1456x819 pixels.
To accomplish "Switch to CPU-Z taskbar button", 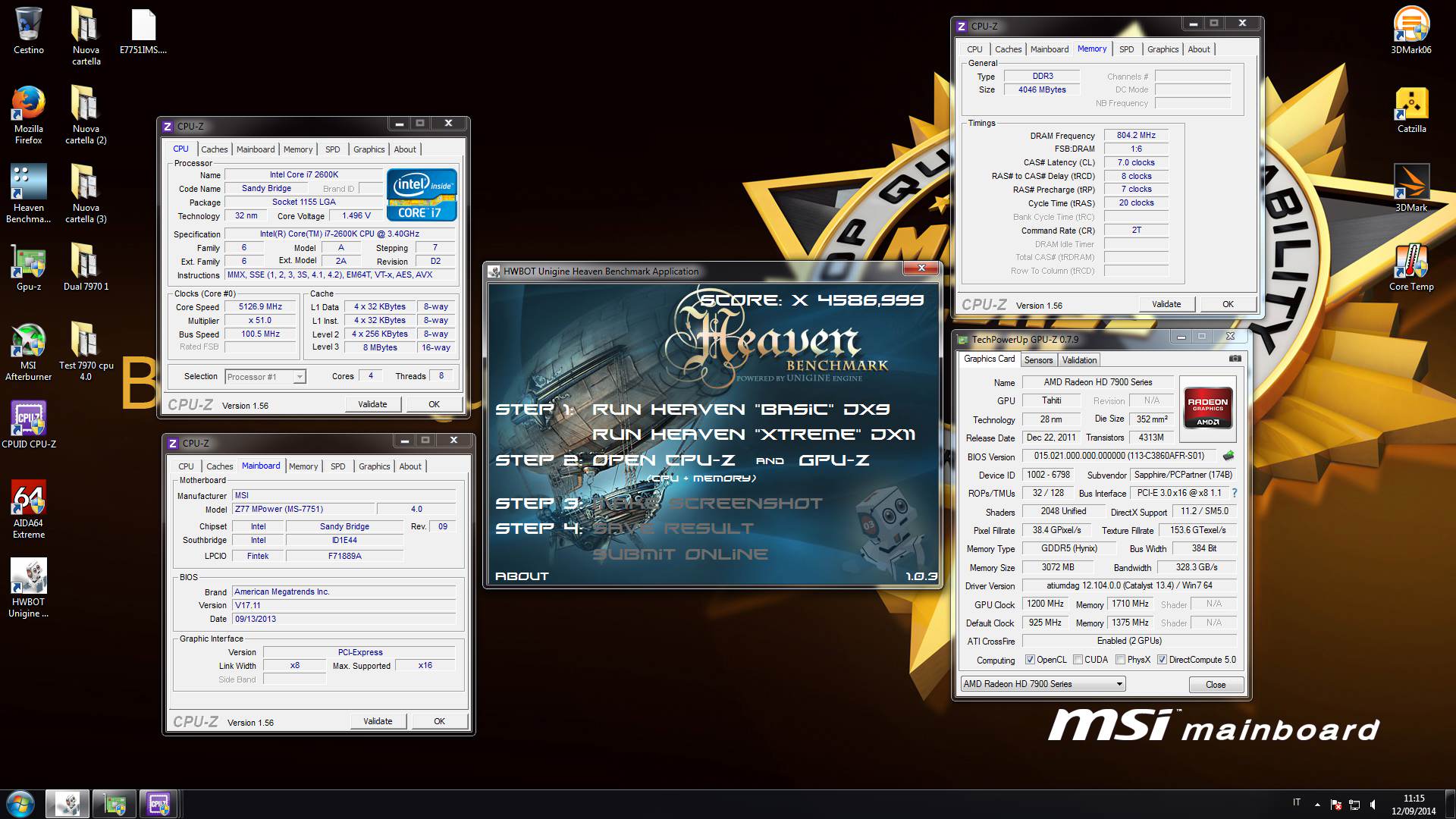I will (158, 804).
